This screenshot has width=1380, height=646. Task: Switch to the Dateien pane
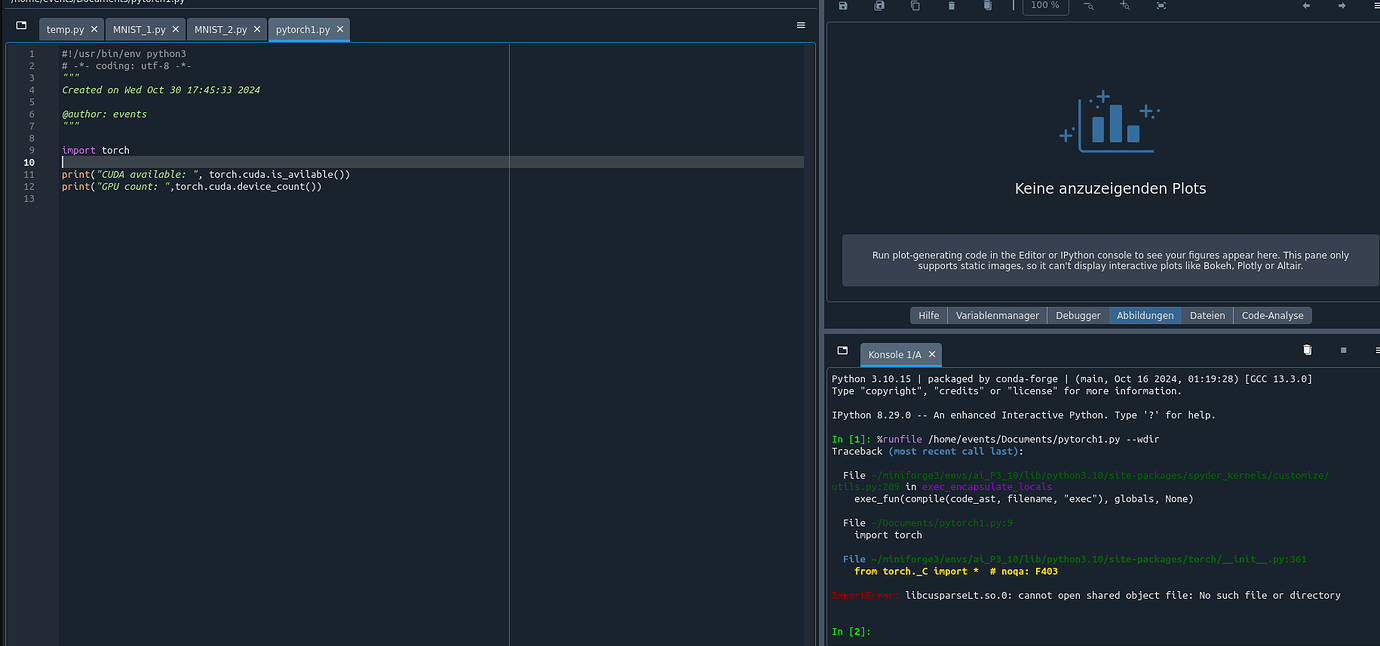tap(1207, 315)
